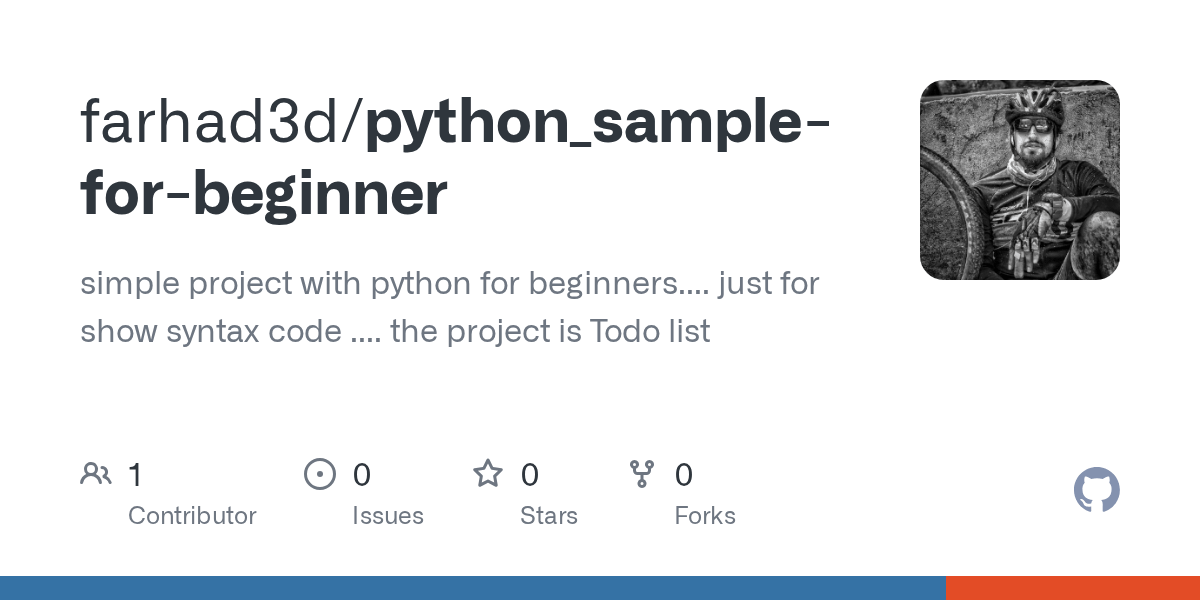Click the forks count zero
This screenshot has height=600, width=1200.
pyautogui.click(x=684, y=475)
